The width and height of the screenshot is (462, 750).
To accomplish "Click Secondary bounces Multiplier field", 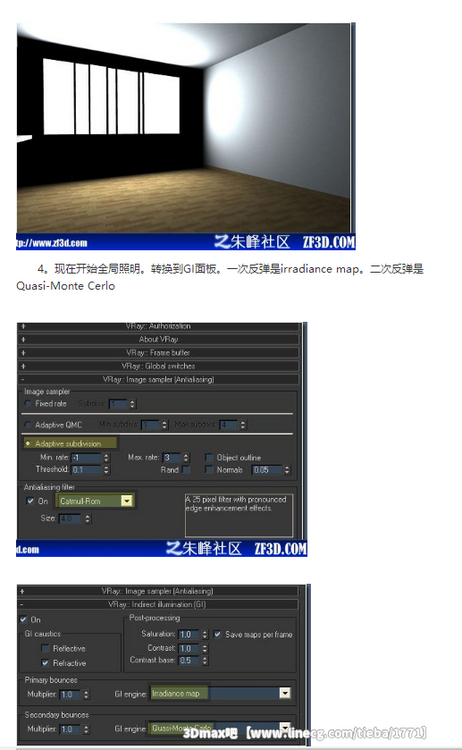I will coord(71,729).
